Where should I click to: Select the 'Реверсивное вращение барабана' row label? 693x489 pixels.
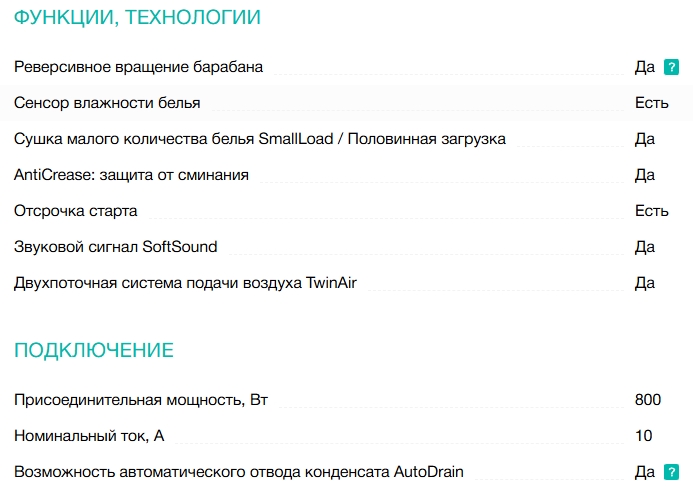139,67
